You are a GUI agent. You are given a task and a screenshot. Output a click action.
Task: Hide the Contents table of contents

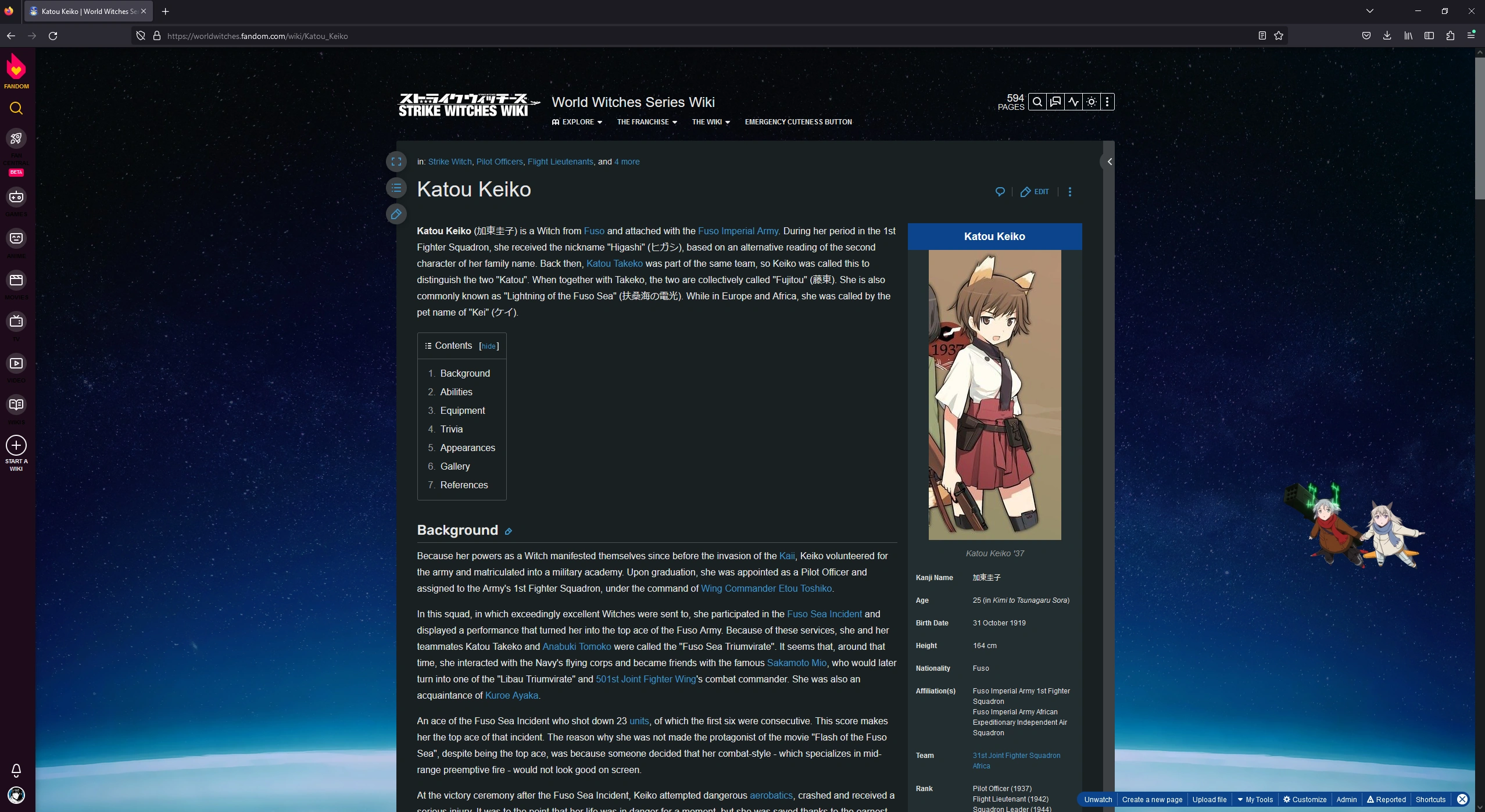tap(489, 346)
